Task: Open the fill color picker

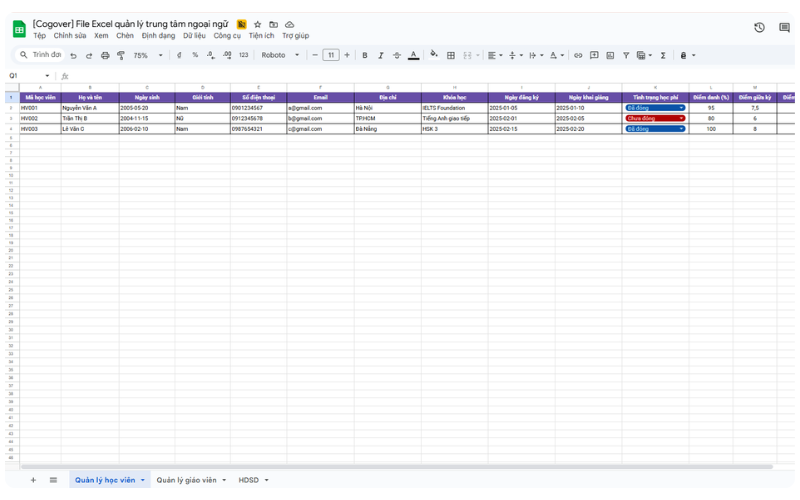Action: [434, 56]
